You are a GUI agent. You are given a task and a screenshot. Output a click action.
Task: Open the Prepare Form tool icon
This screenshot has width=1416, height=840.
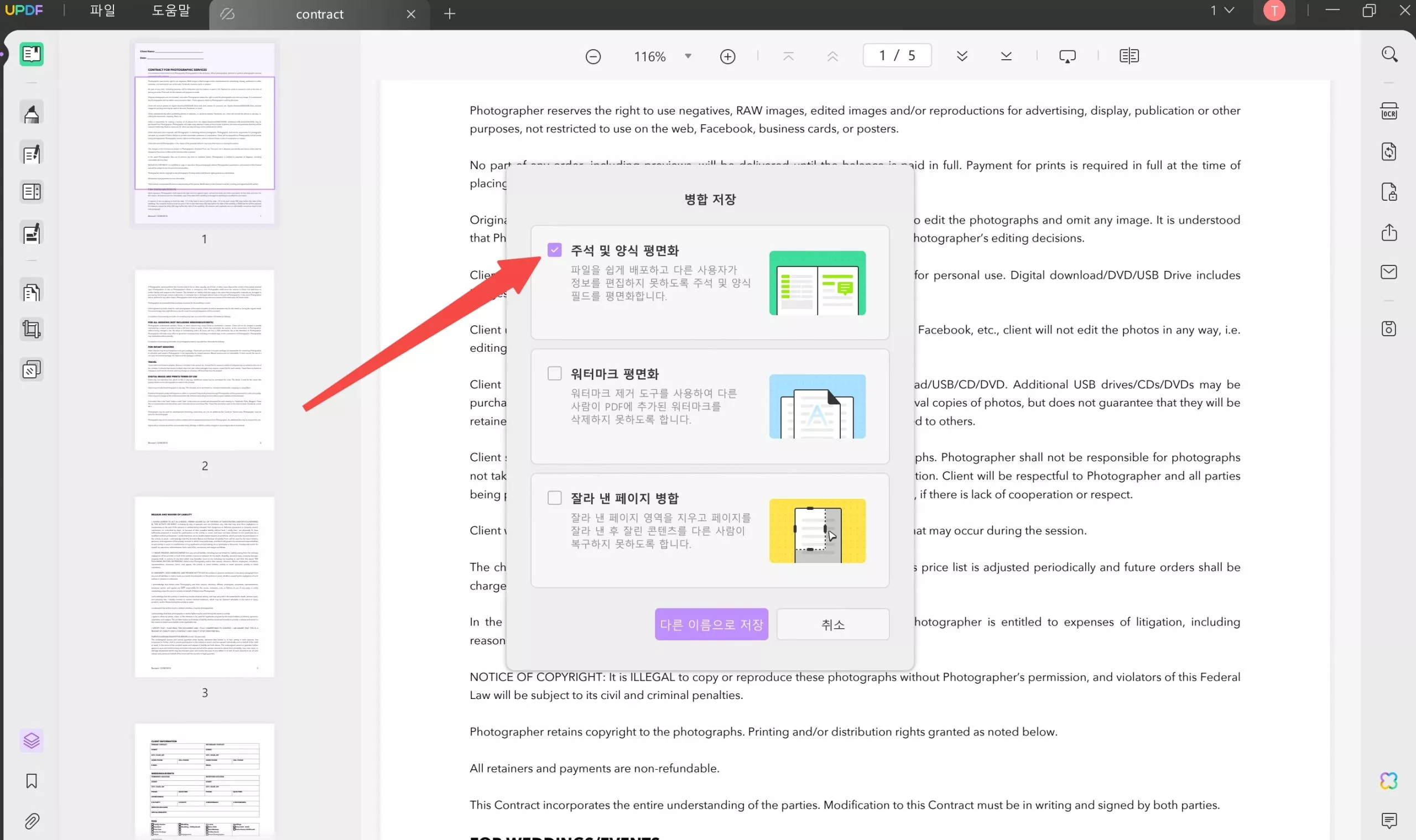tap(32, 192)
